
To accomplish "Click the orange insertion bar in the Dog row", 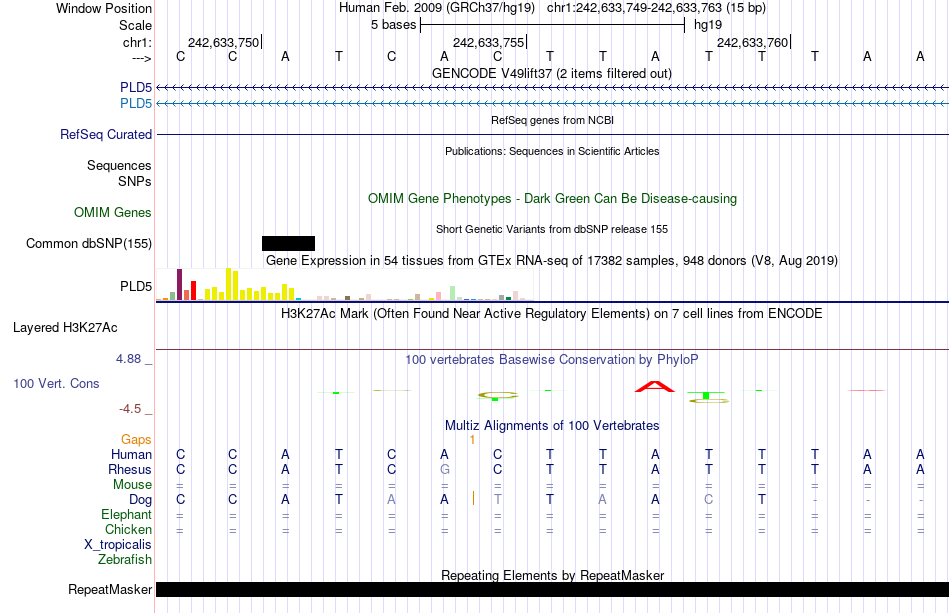I will coord(473,499).
